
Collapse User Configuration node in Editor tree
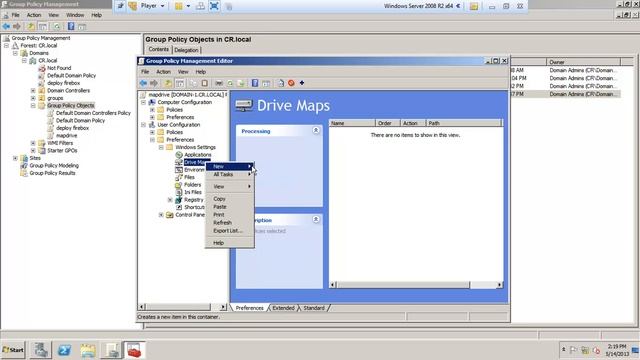pos(144,125)
